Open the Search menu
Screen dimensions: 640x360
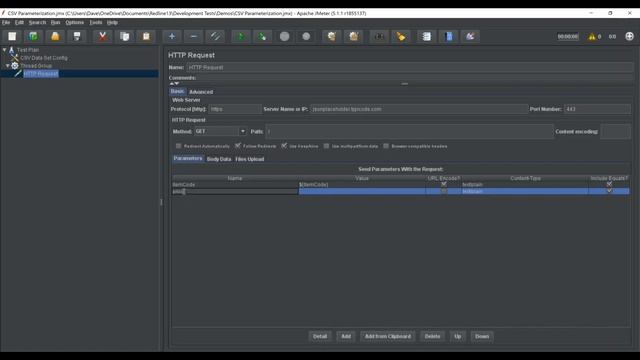(37, 22)
